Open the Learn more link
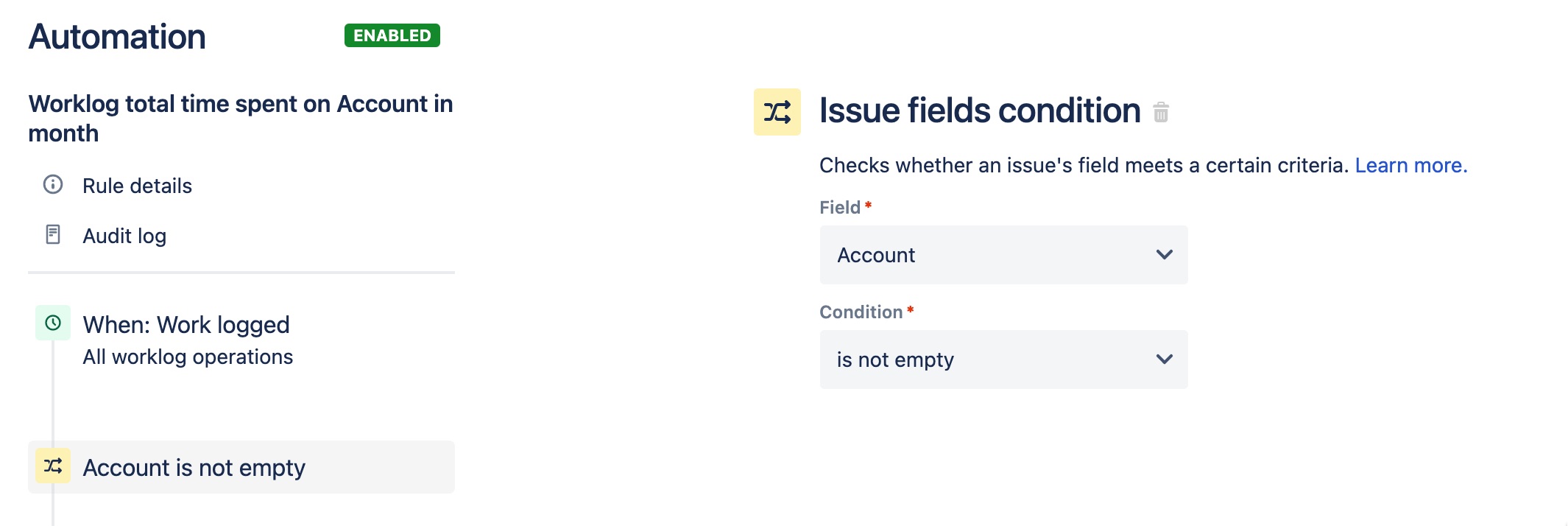1568x526 pixels. click(1410, 165)
